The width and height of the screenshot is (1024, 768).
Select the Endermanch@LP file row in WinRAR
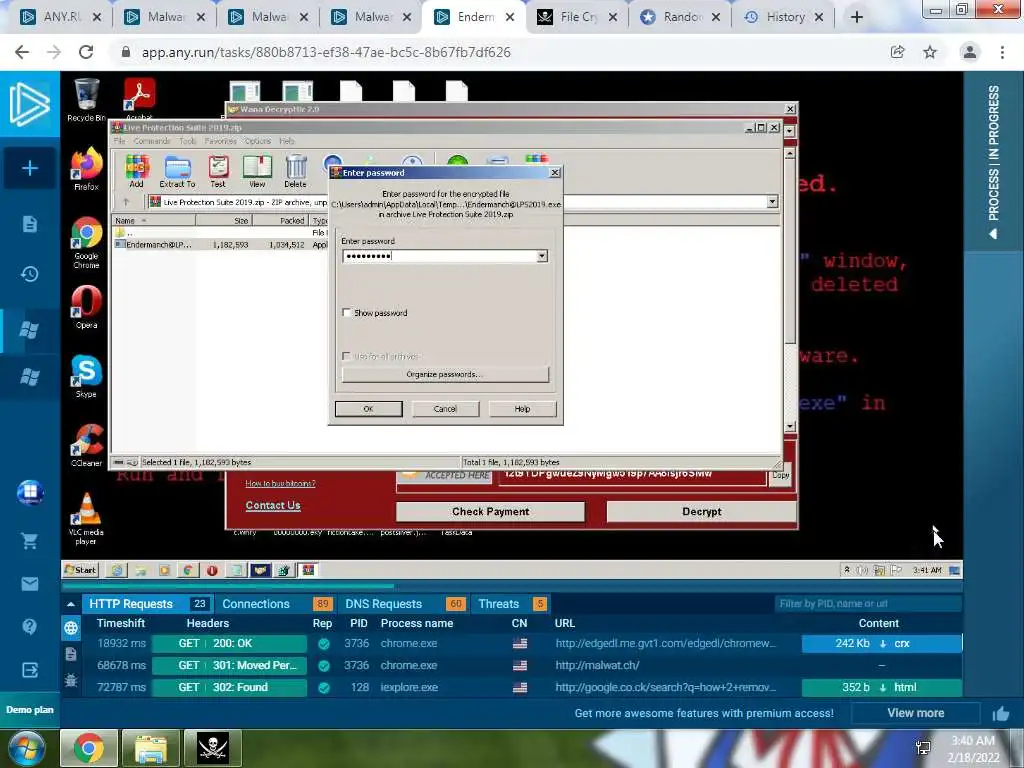click(x=219, y=244)
